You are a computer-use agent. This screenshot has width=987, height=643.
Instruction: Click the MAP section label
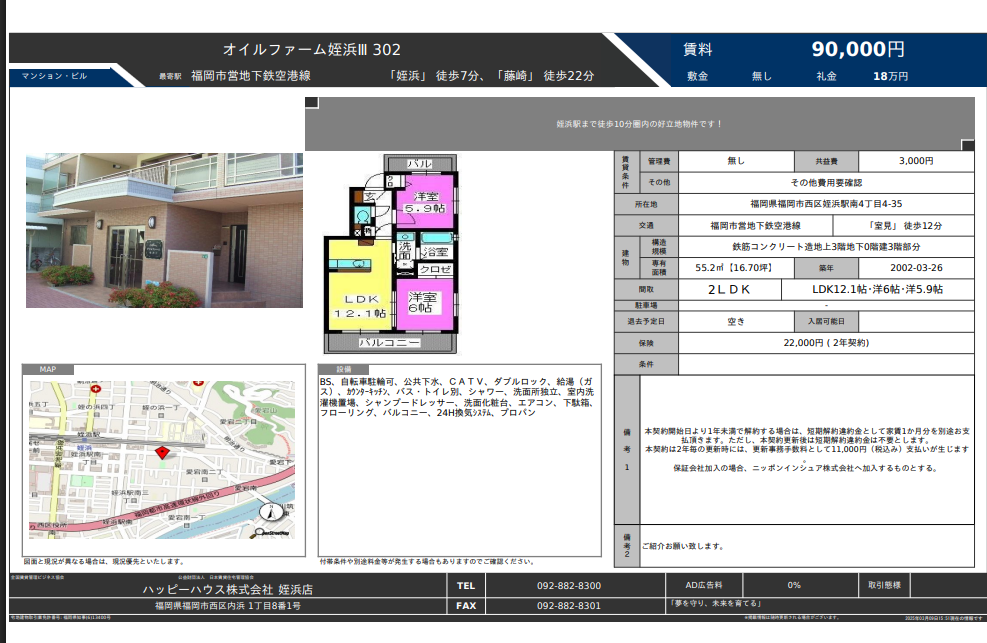pyautogui.click(x=48, y=369)
